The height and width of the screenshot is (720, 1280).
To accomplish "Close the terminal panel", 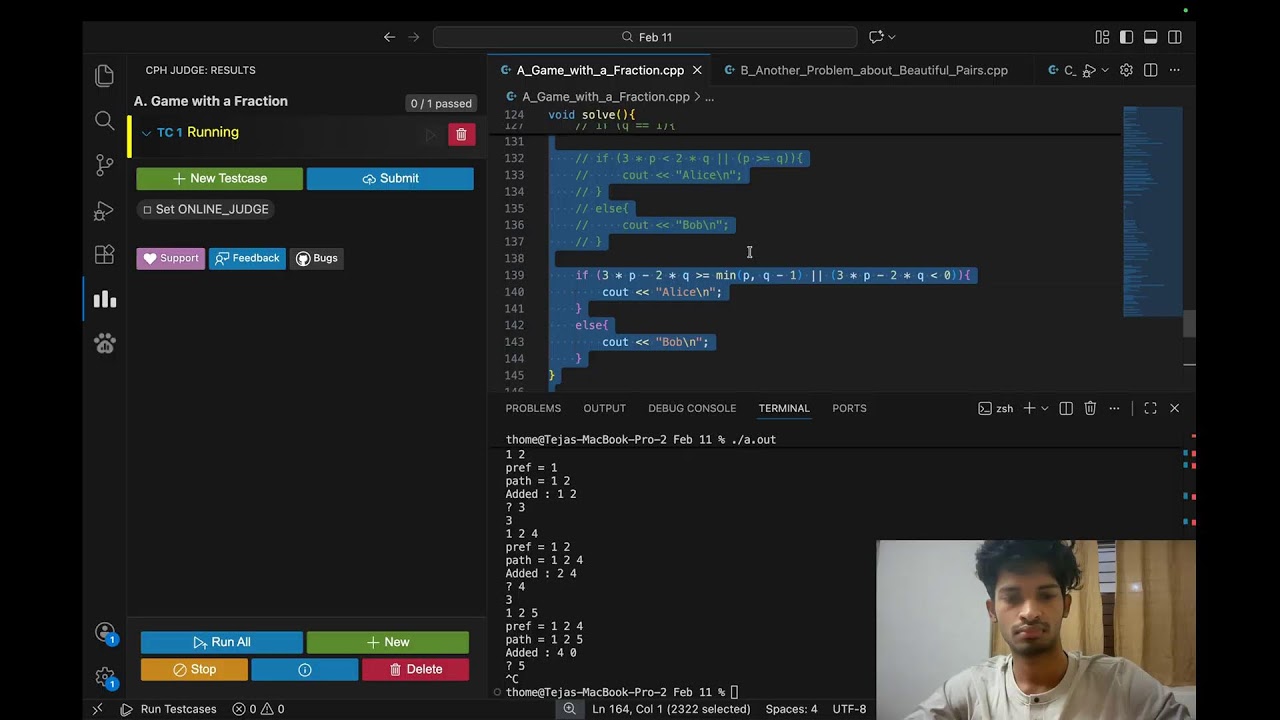I will point(1175,408).
